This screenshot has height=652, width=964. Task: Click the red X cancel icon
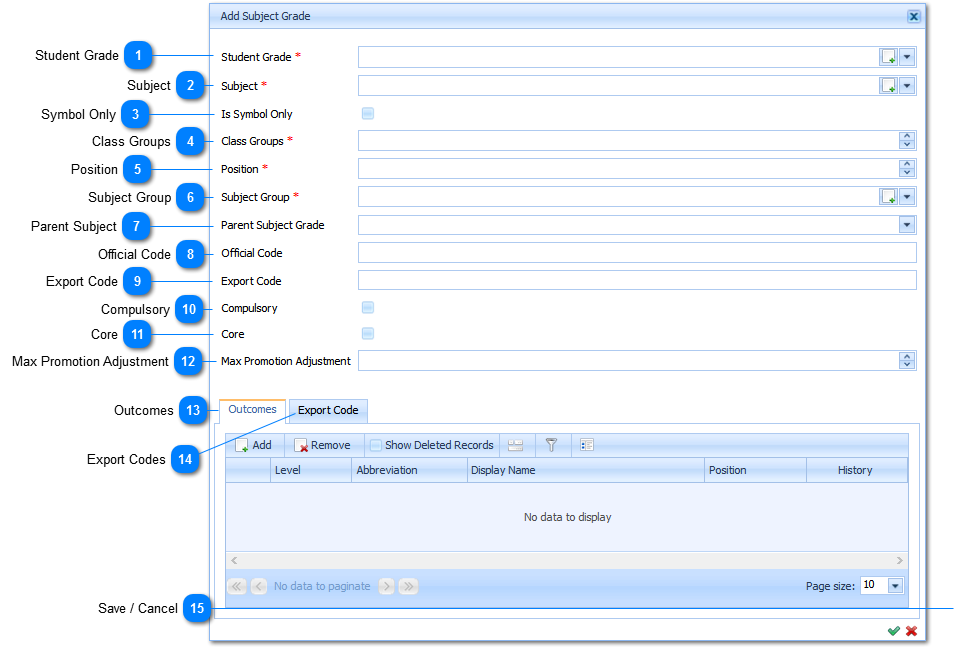pyautogui.click(x=911, y=631)
